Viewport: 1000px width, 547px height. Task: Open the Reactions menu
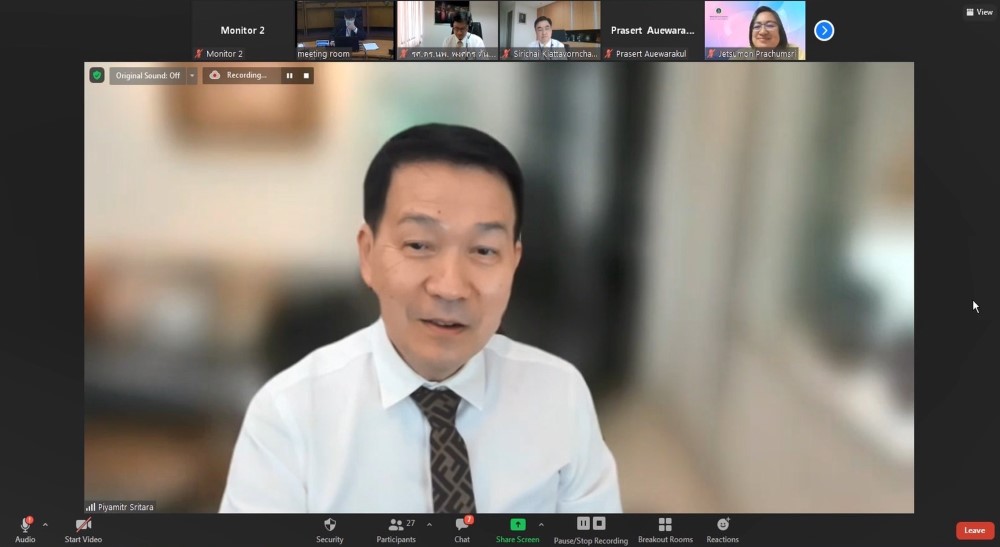(x=722, y=525)
